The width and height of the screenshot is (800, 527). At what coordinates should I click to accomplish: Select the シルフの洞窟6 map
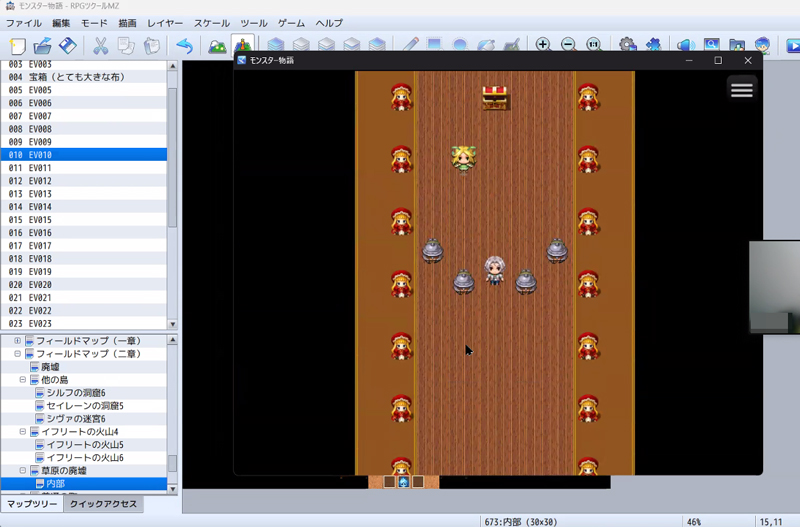76,393
